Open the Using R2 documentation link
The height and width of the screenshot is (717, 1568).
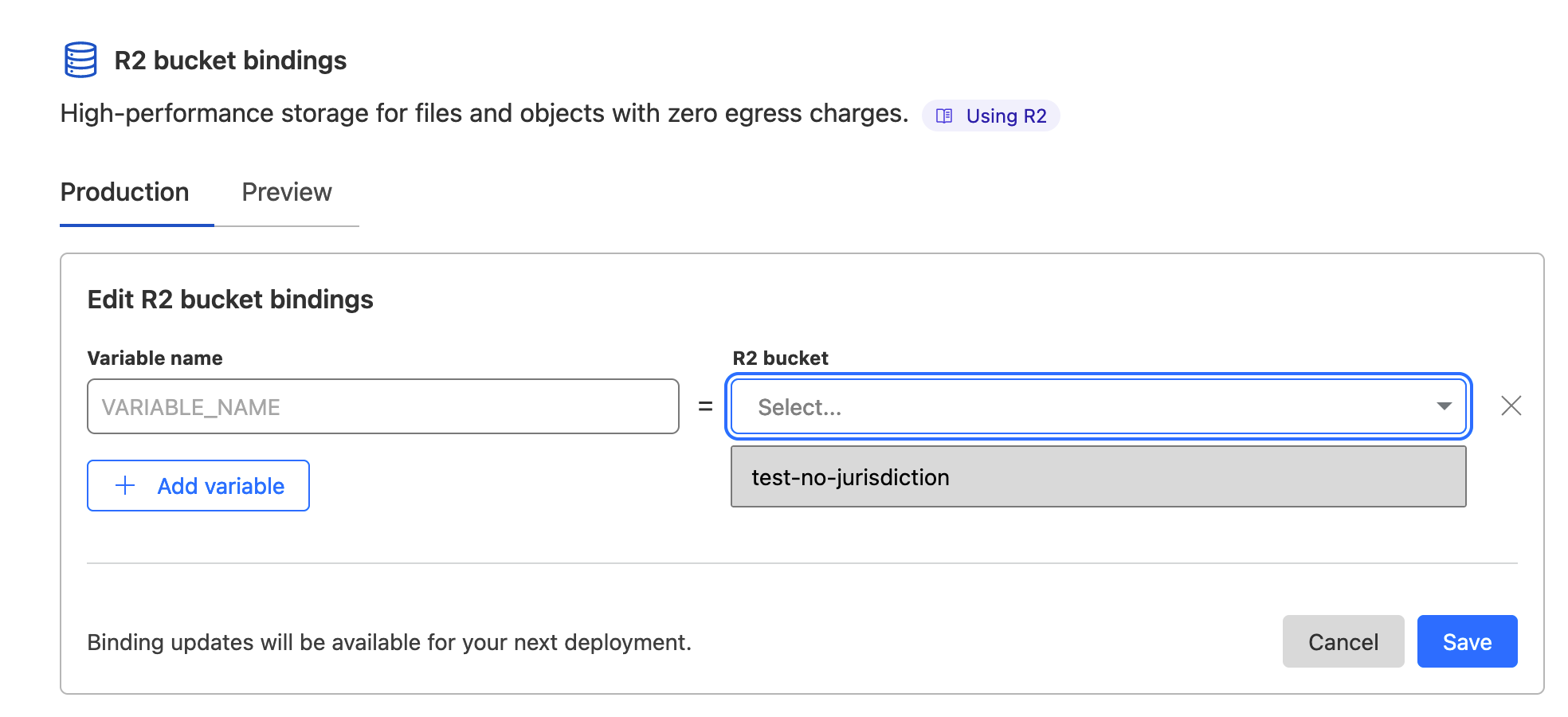[1005, 116]
